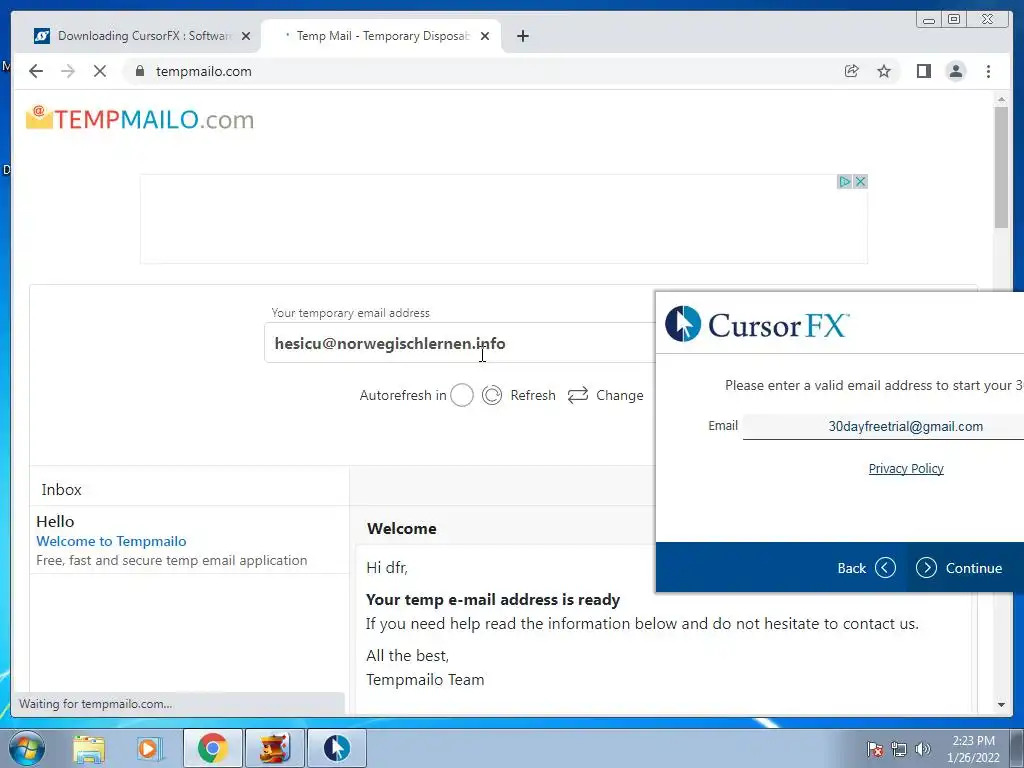This screenshot has width=1024, height=768.
Task: Click the CursorFX taskbar icon
Action: [336, 748]
